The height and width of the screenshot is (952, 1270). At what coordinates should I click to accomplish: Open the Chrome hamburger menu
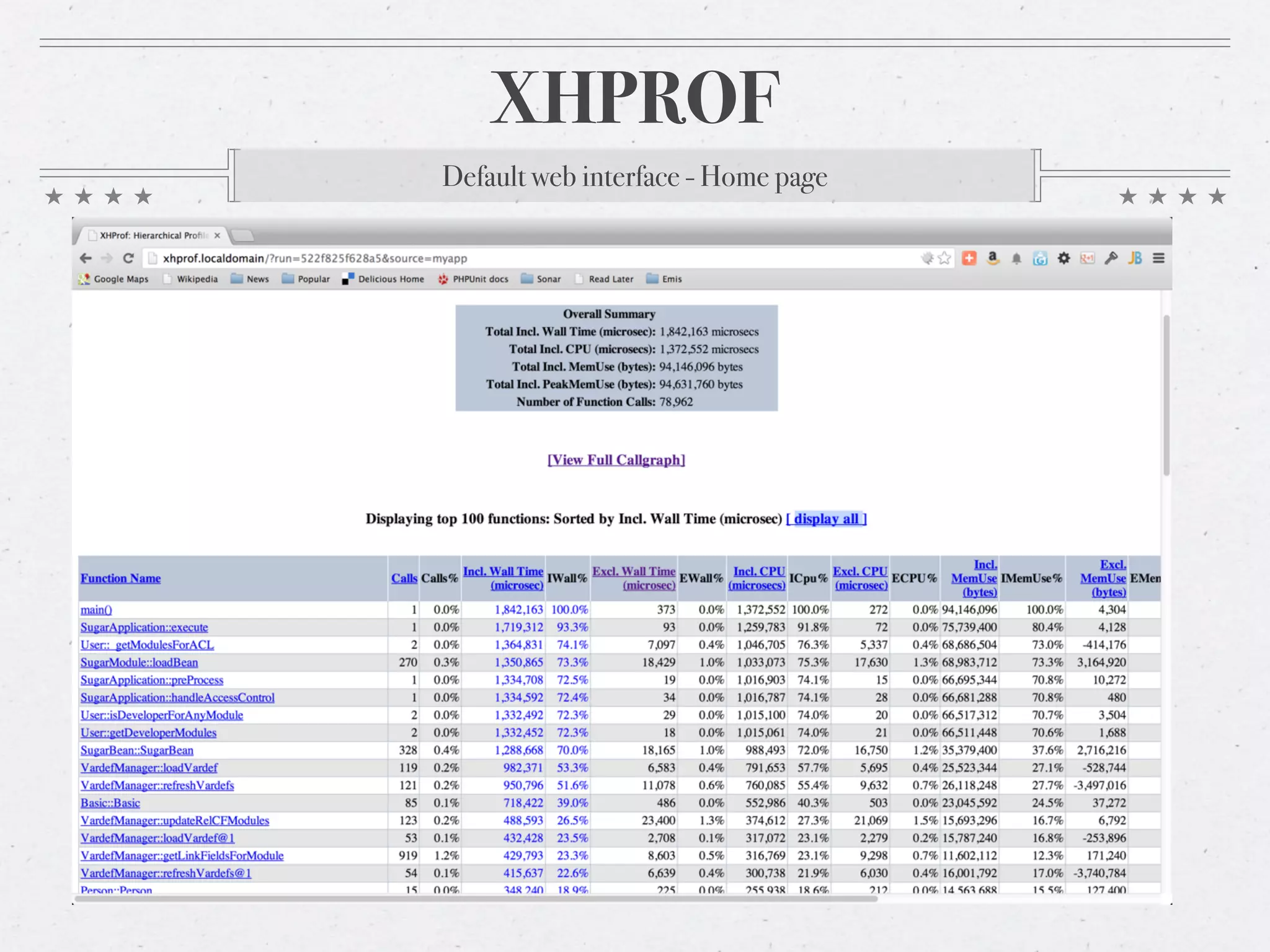pos(1158,258)
